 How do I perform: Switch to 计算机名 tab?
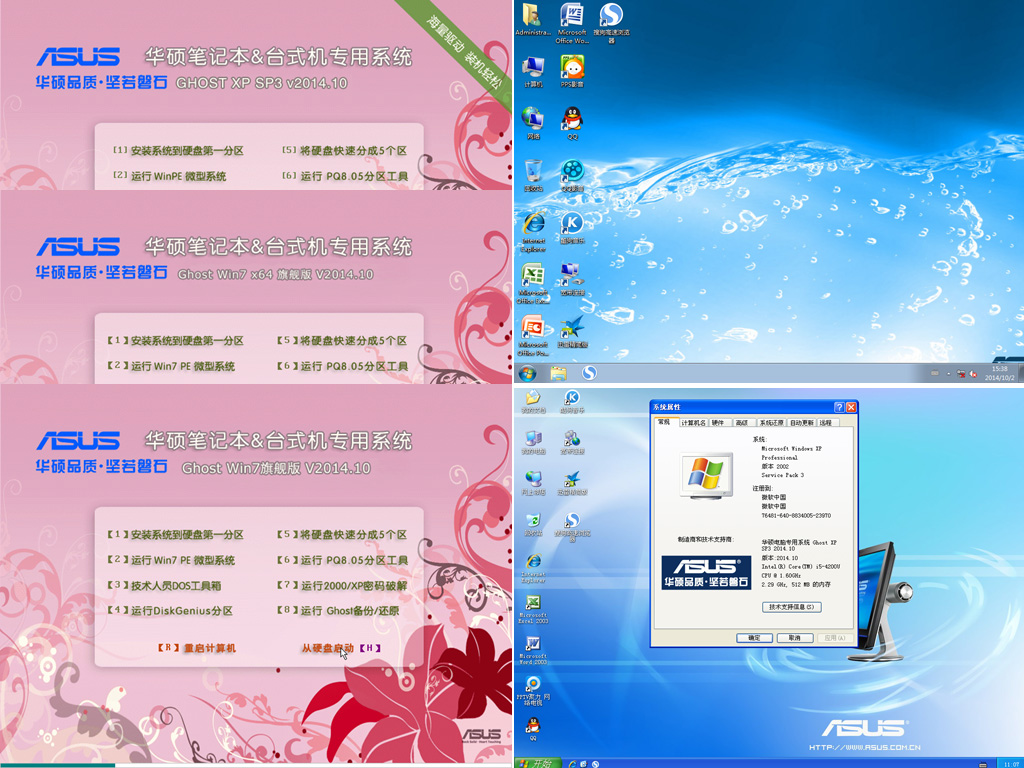[693, 423]
